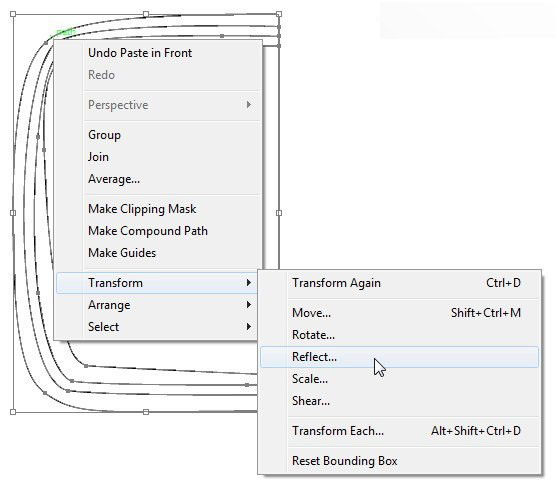Click Make Clipping Mask
This screenshot has height=491, width=556.
(x=158, y=209)
